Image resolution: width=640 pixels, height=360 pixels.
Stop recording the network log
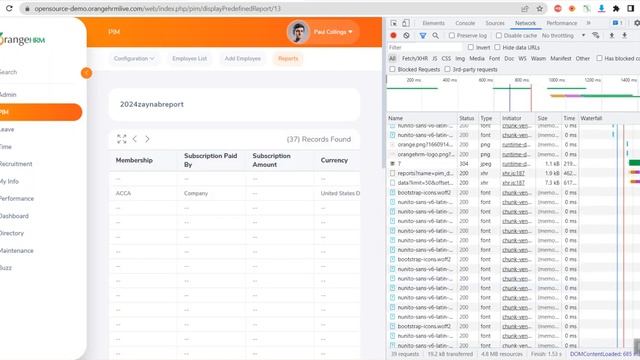[393, 36]
